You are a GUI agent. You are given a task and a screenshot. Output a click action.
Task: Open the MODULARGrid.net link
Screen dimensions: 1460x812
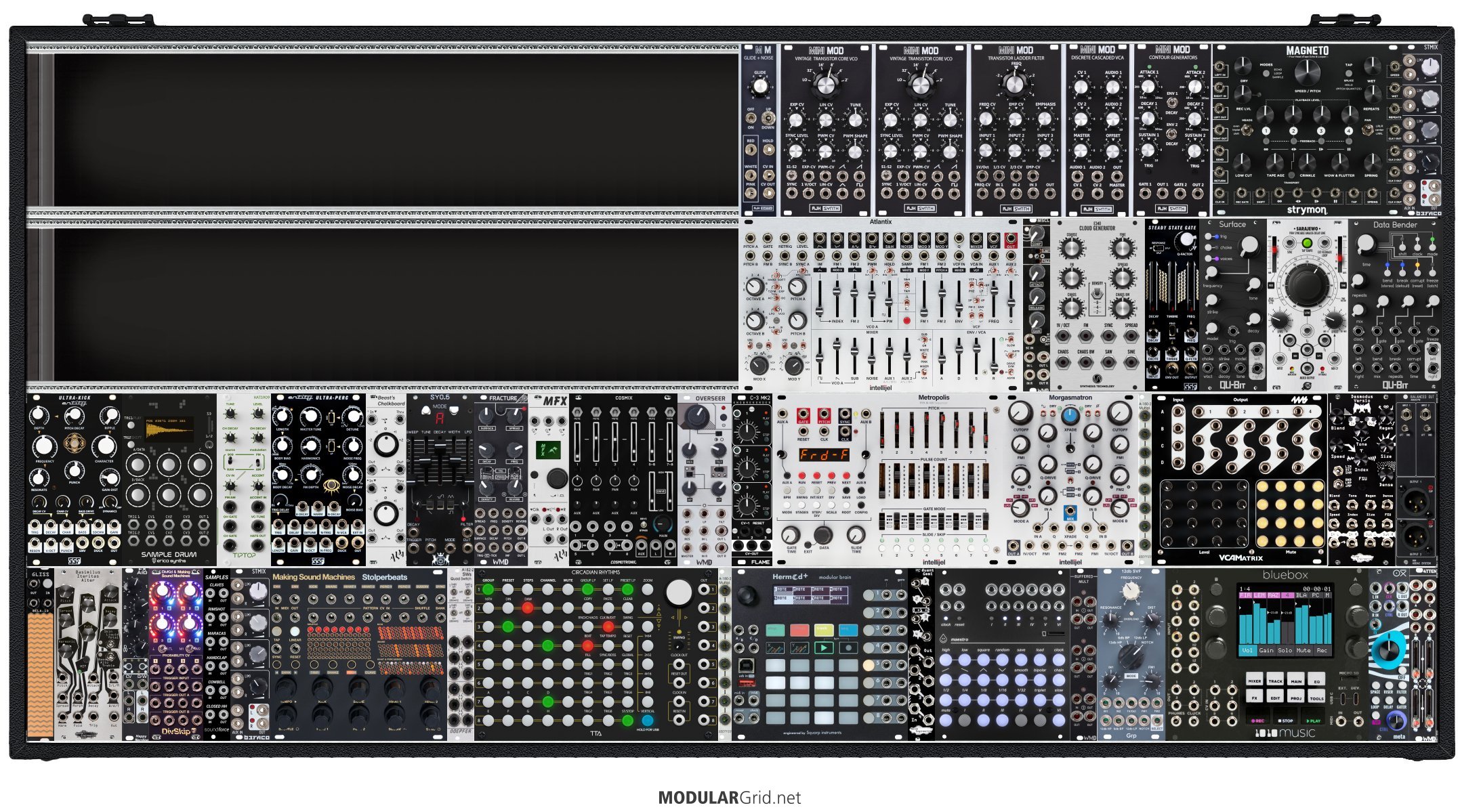tap(730, 798)
